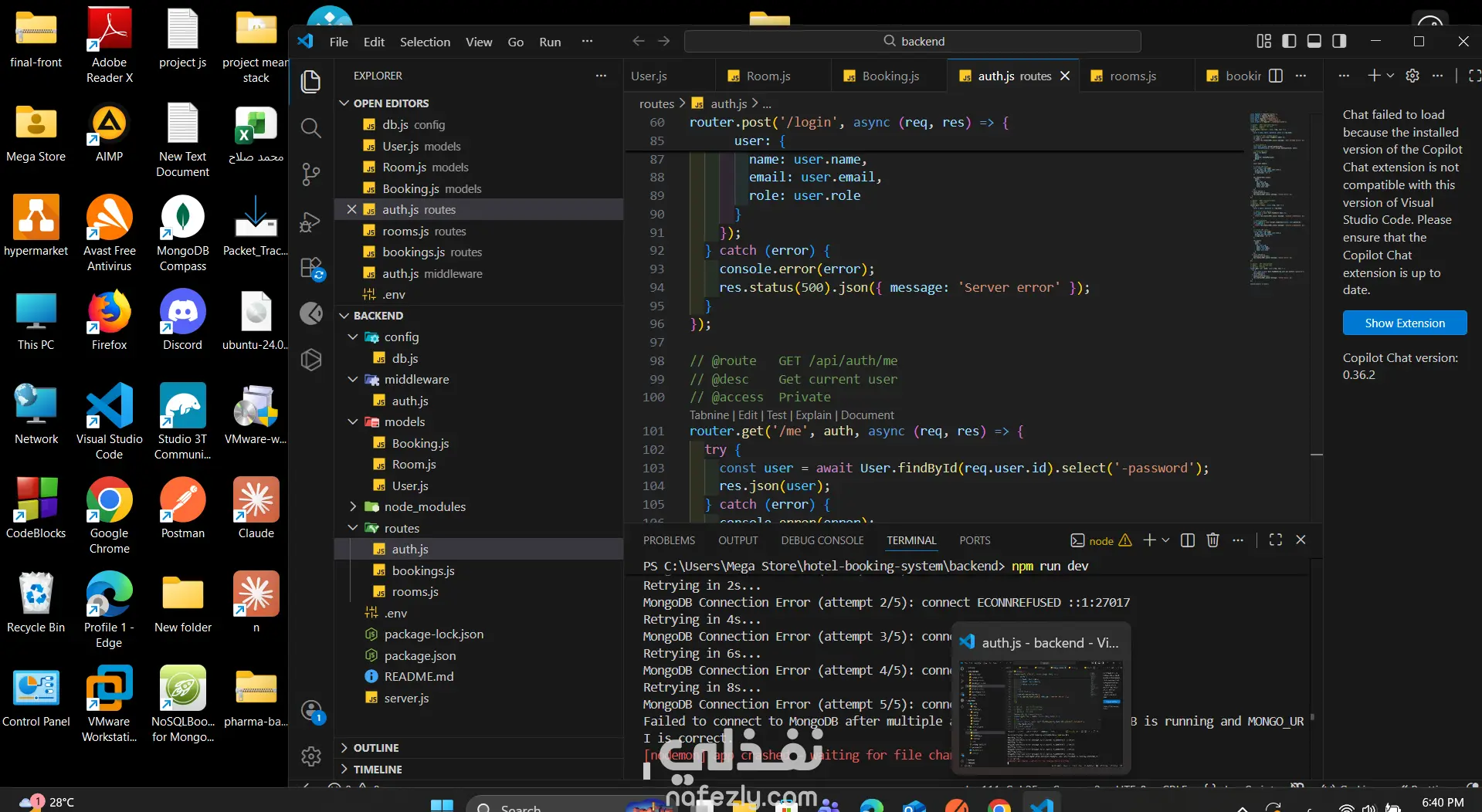
Task: Open the Source Control view
Action: coord(310,174)
